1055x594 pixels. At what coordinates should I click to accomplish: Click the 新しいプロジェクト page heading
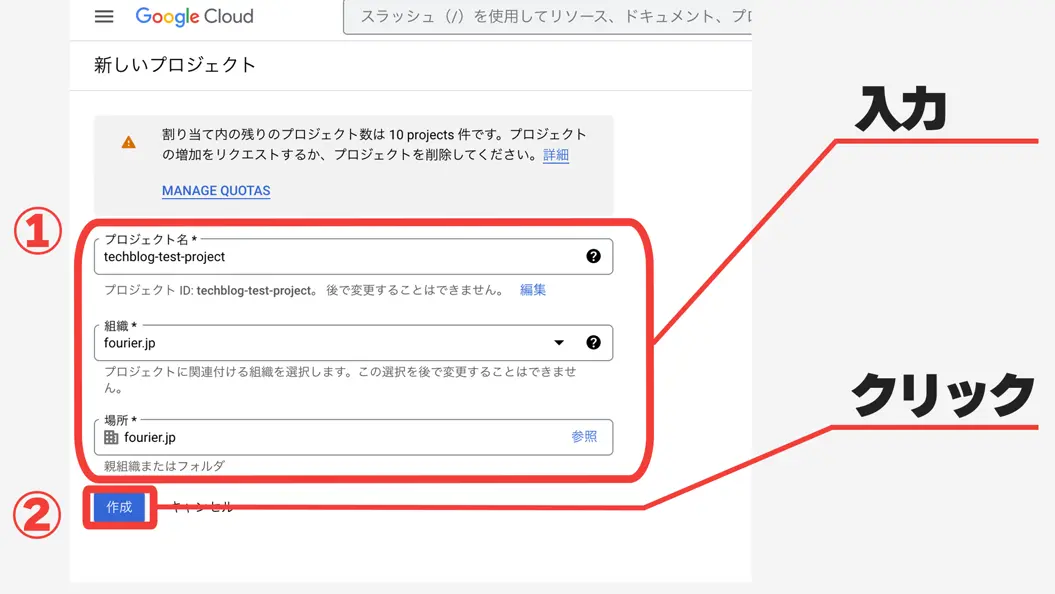(175, 65)
